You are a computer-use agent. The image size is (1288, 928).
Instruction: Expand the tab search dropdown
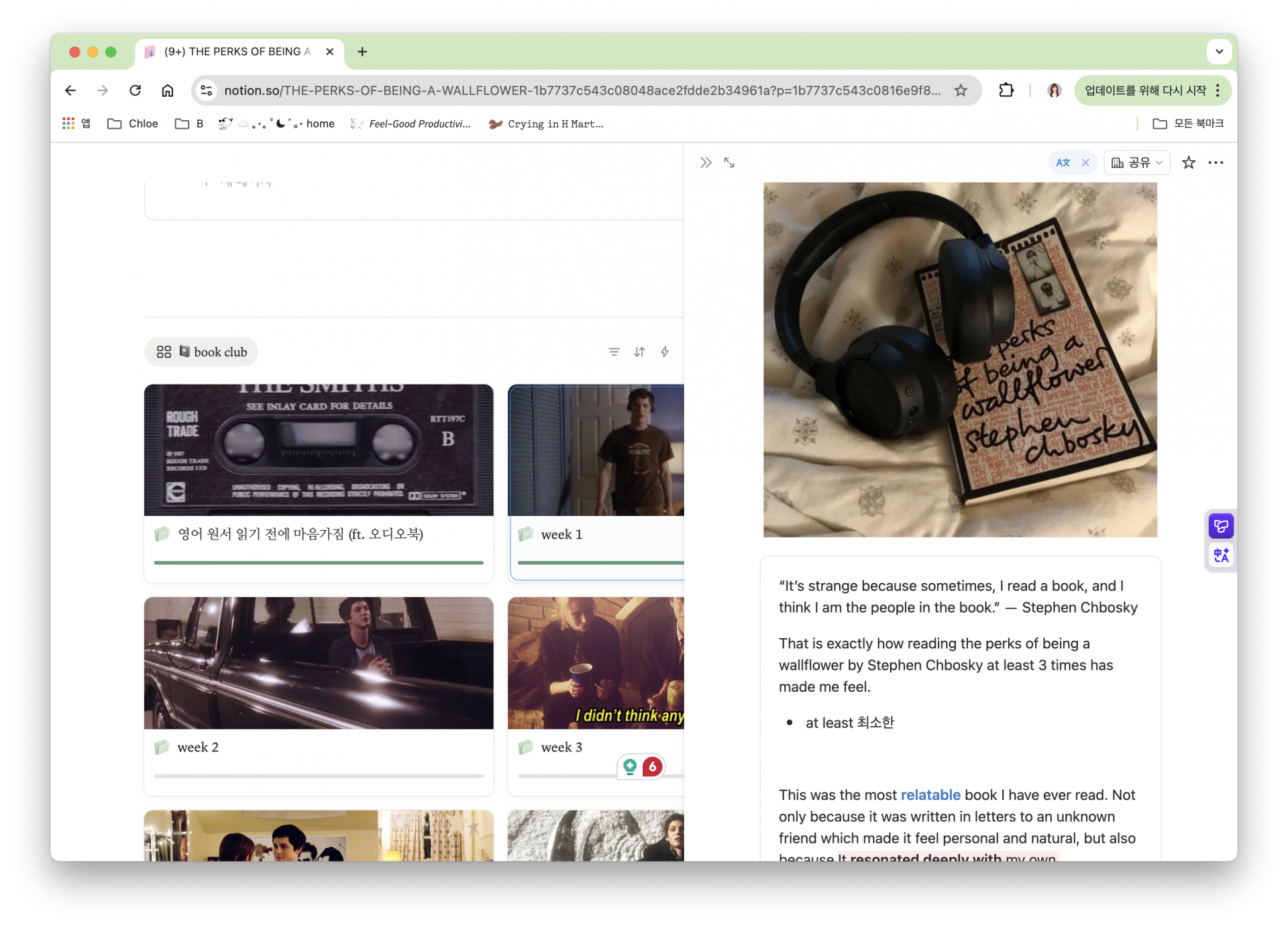click(1219, 52)
